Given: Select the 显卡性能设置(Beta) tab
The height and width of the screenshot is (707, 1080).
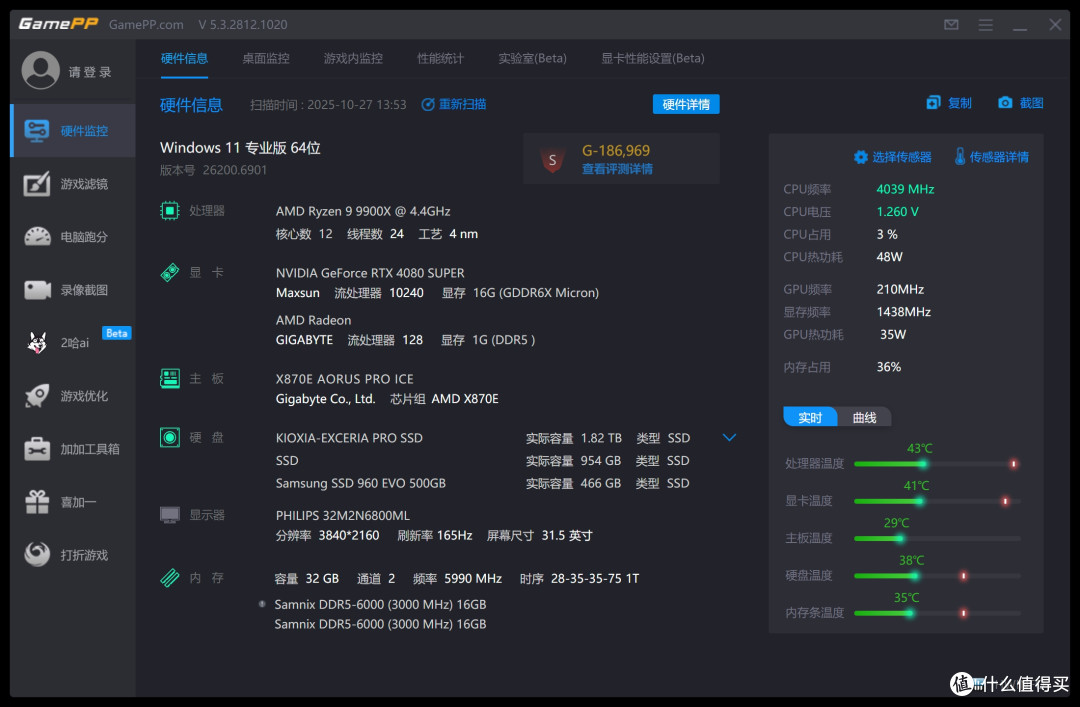Looking at the screenshot, I should point(652,59).
